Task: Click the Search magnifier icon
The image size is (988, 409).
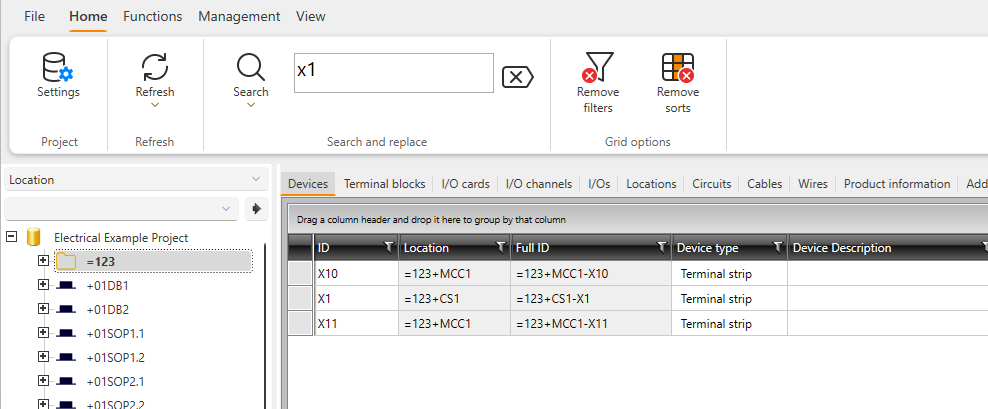Action: pyautogui.click(x=250, y=68)
